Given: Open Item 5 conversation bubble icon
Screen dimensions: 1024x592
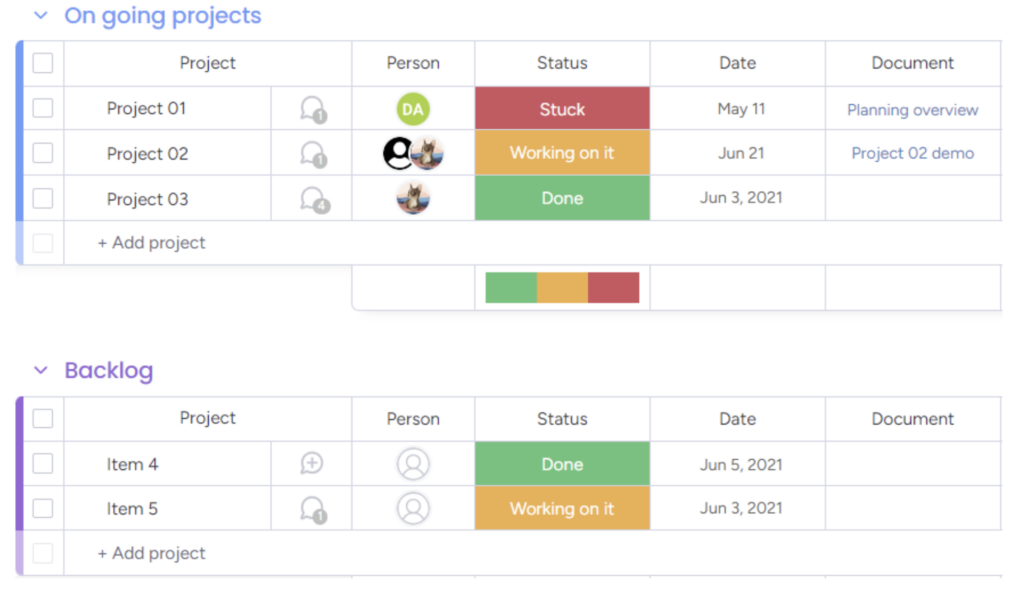Looking at the screenshot, I should click(x=313, y=510).
